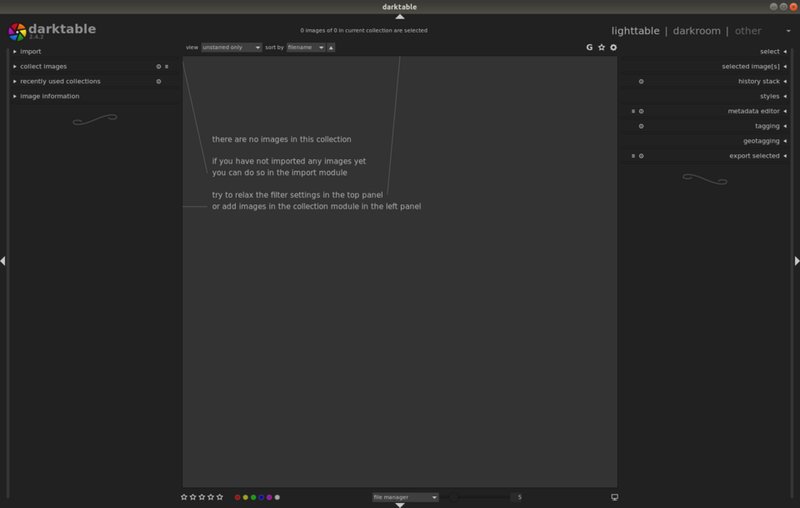Toggle thumbnail overlays star icon in top toolbar

(602, 47)
